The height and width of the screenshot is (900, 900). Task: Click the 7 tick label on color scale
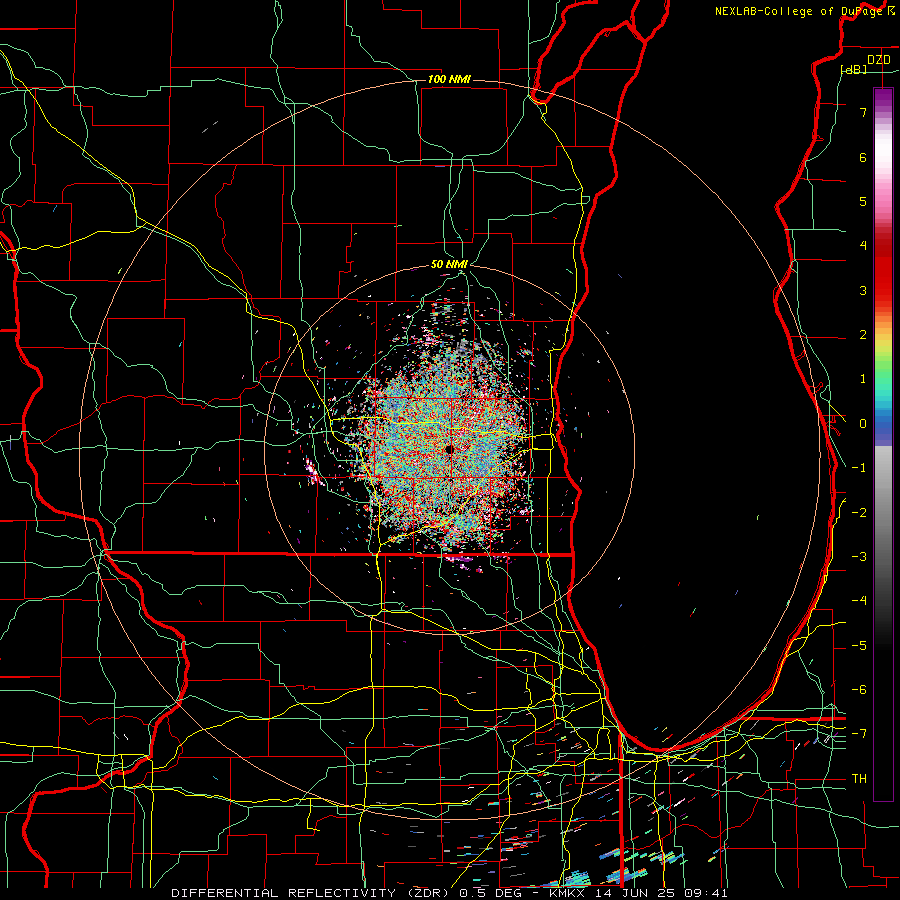click(863, 112)
